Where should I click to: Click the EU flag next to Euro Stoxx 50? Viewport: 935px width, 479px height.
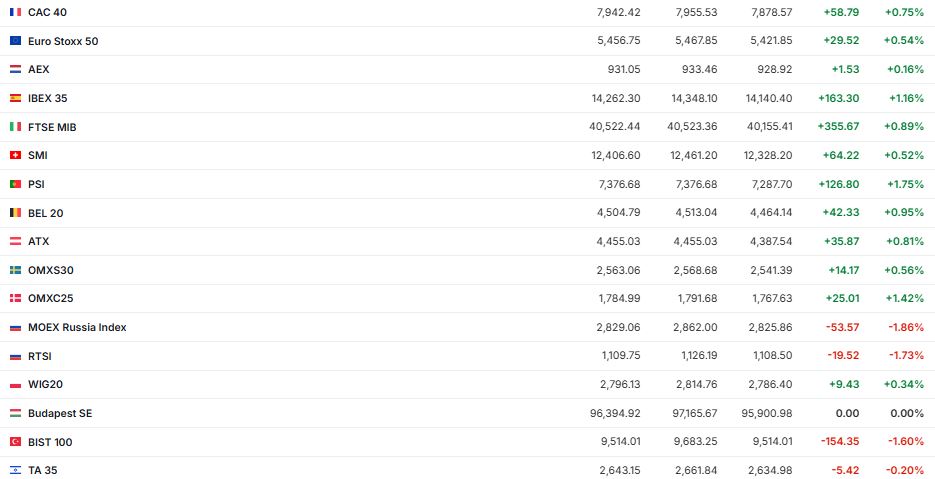point(15,41)
